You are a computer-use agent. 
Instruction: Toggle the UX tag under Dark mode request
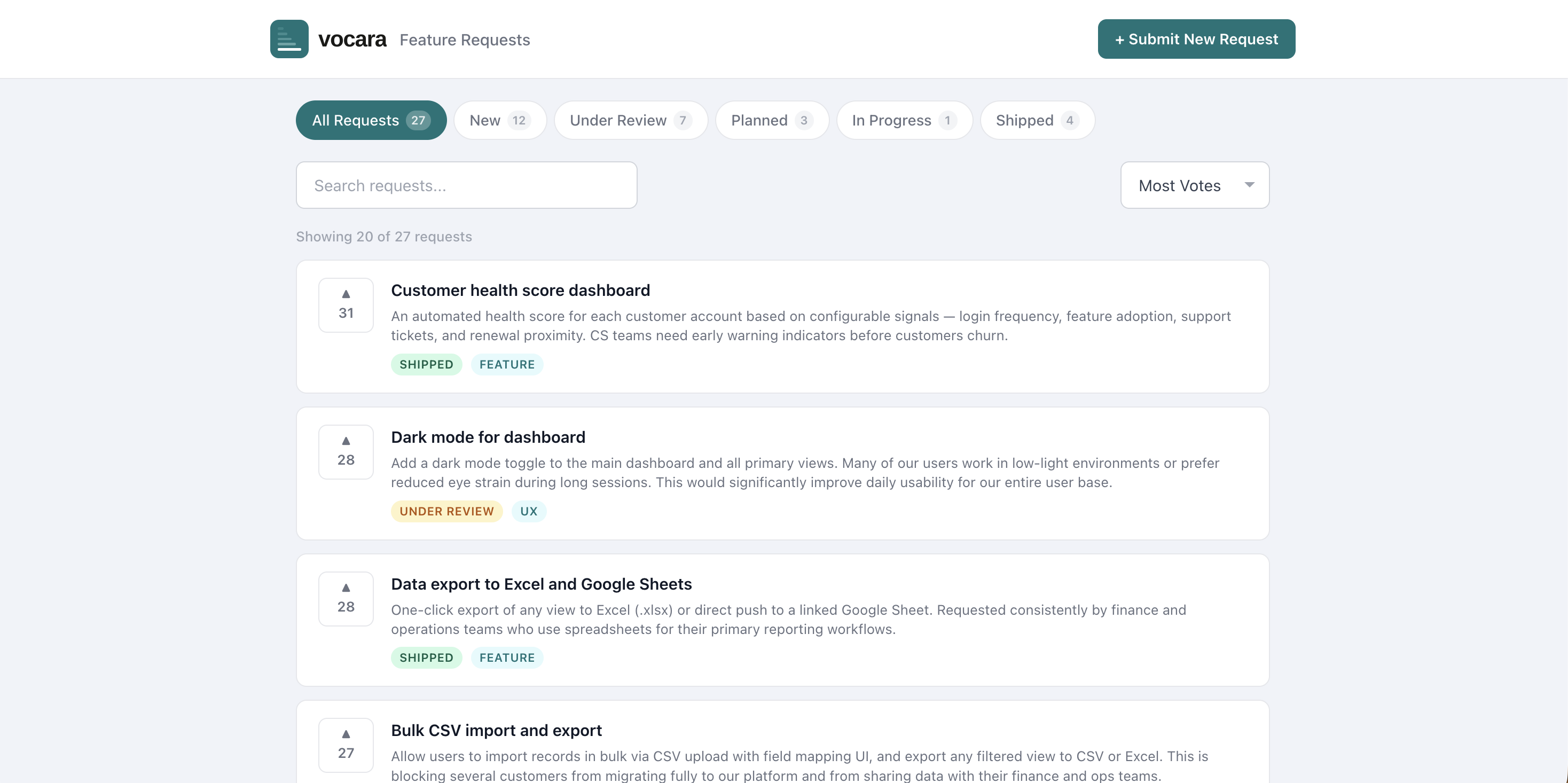pyautogui.click(x=528, y=511)
